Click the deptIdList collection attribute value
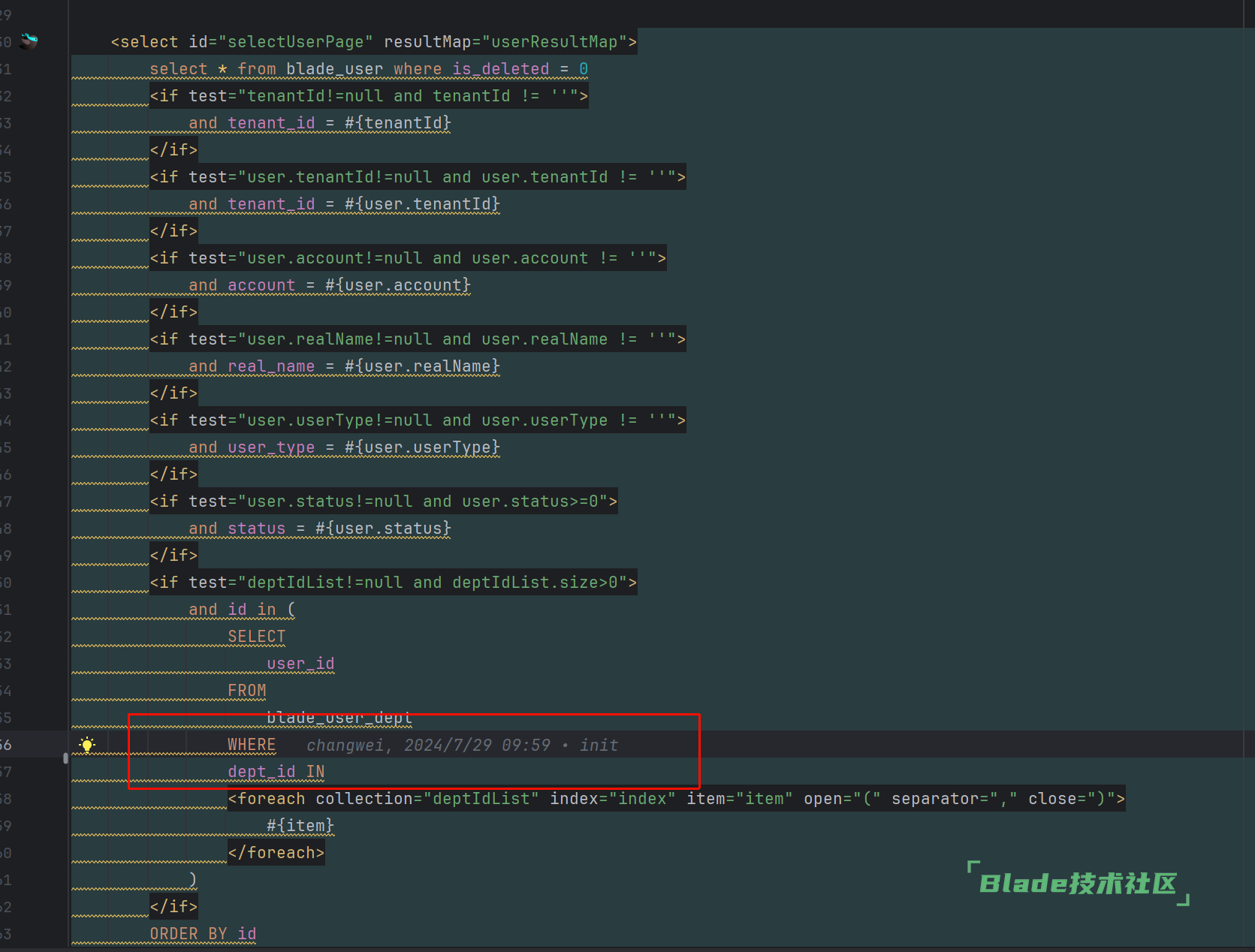Screen dimensions: 1255x952 481,799
